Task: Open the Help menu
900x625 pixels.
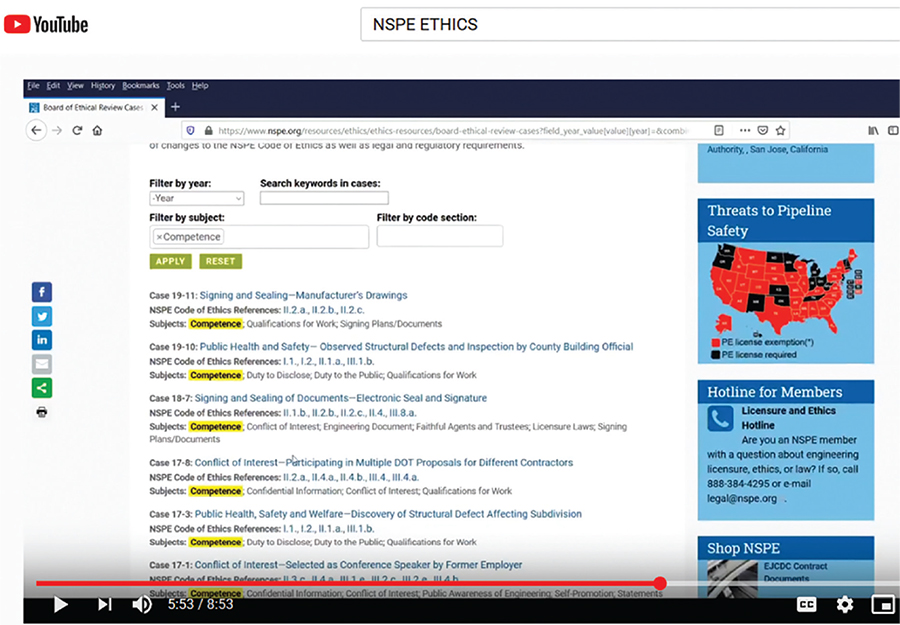Action: click(200, 86)
